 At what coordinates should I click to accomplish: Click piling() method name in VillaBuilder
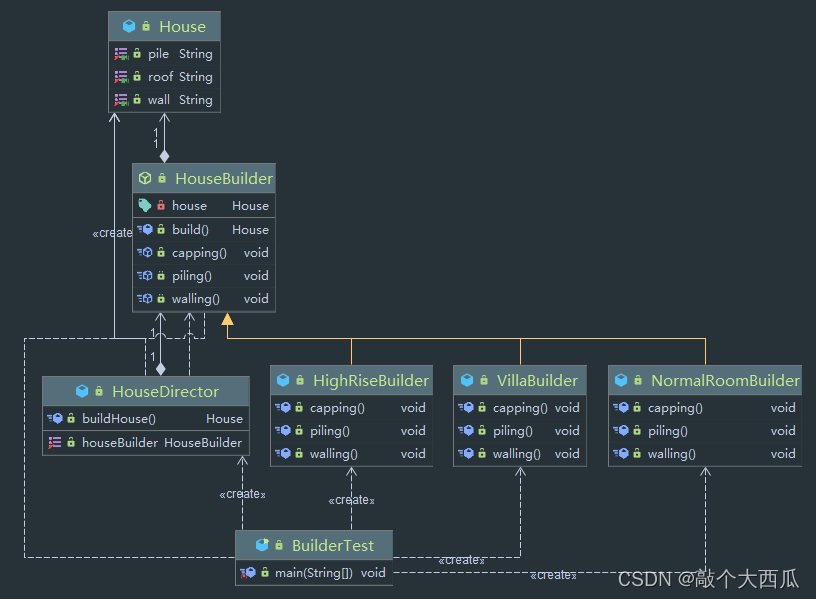coord(513,431)
